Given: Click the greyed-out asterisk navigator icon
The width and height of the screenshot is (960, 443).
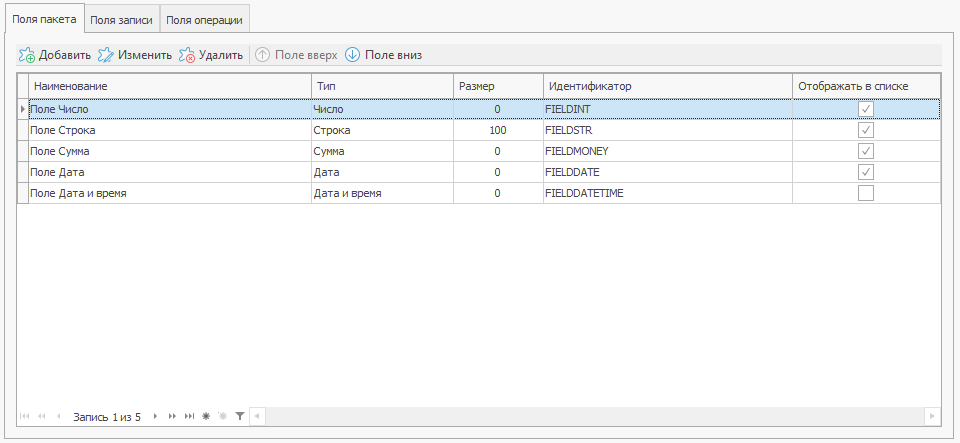Looking at the screenshot, I should (x=222, y=416).
